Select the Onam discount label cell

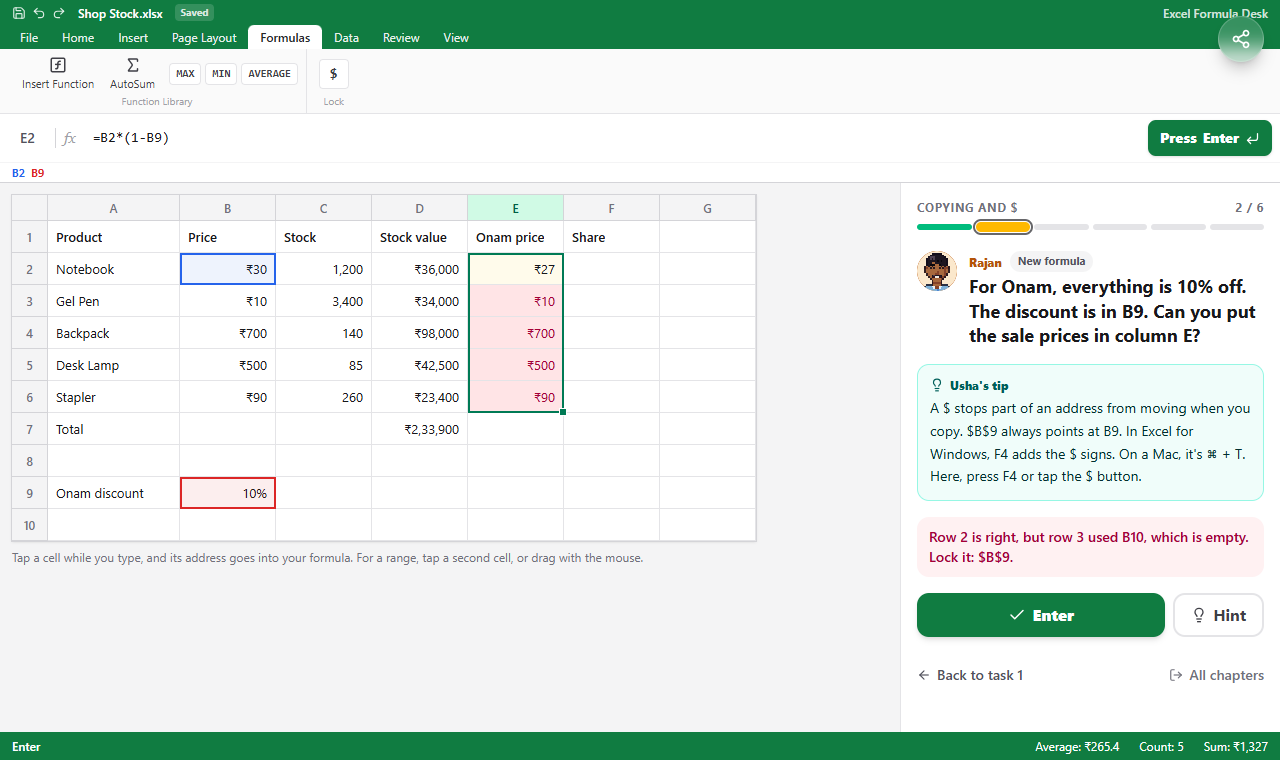point(114,493)
